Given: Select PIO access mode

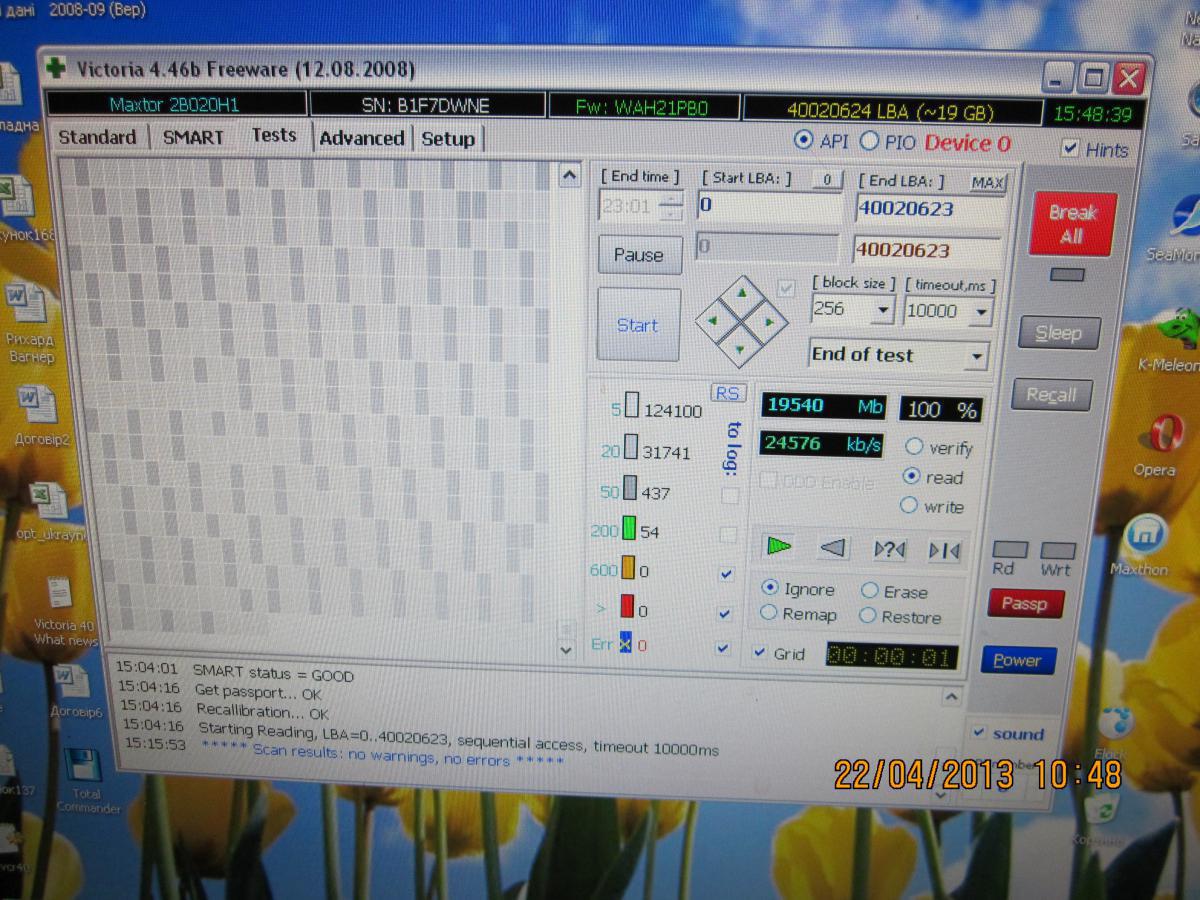Looking at the screenshot, I should click(x=869, y=142).
